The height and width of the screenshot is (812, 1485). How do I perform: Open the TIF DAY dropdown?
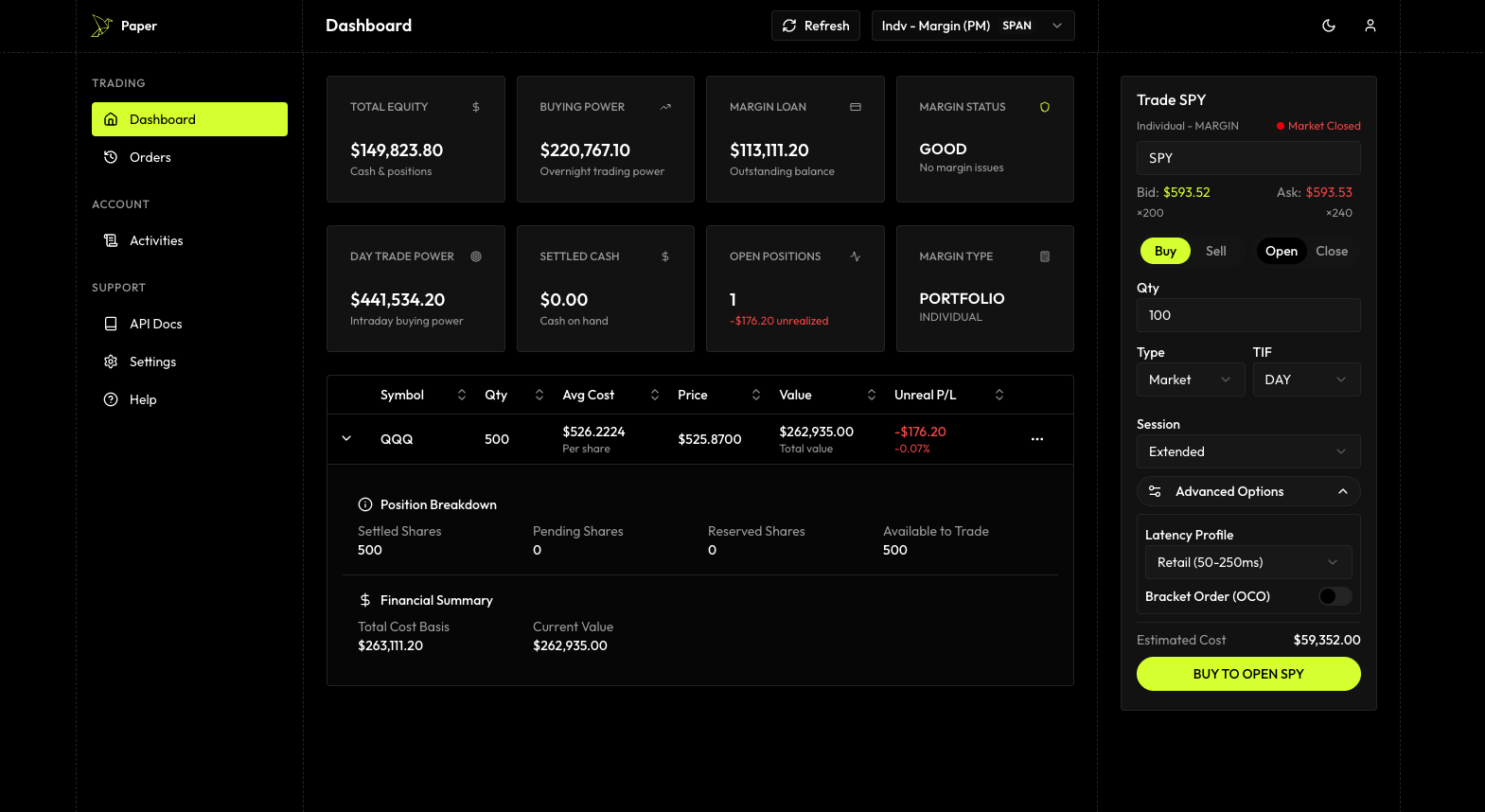(x=1306, y=380)
